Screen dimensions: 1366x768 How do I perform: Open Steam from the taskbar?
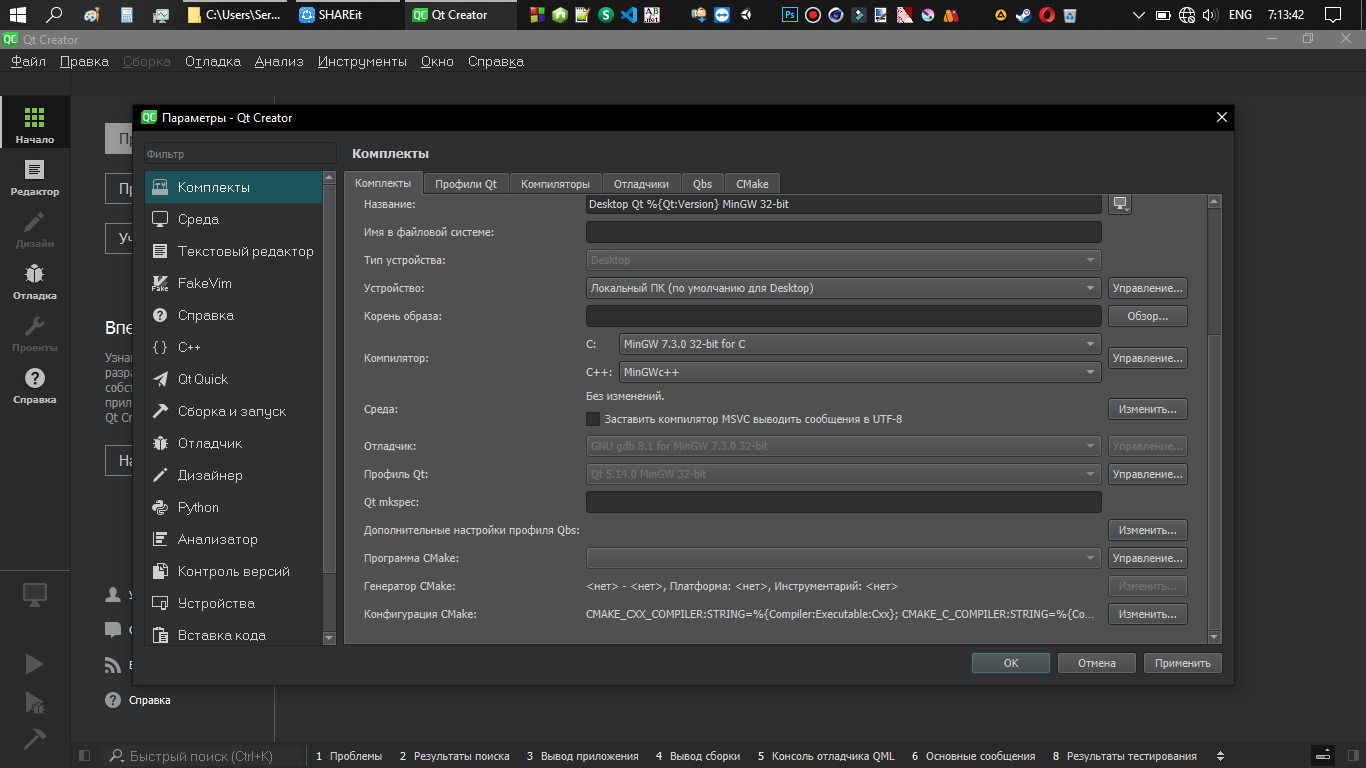click(1024, 15)
